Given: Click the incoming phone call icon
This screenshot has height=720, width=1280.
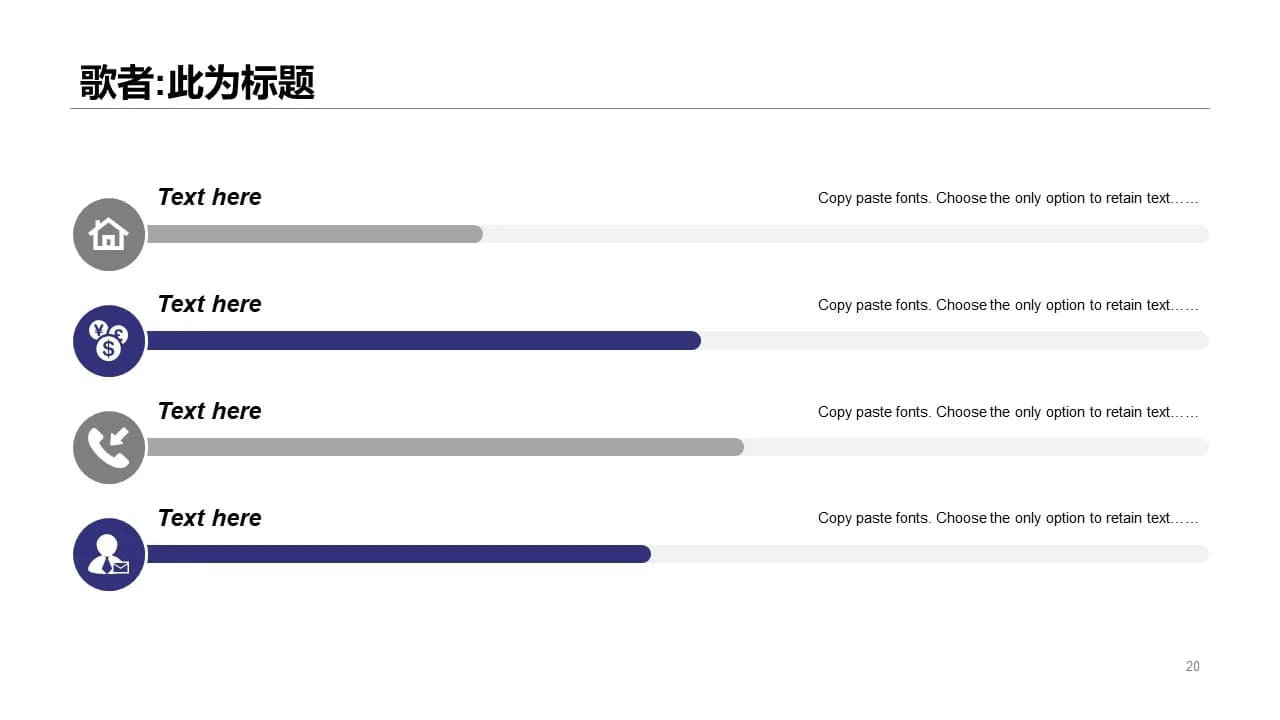Looking at the screenshot, I should point(109,448).
